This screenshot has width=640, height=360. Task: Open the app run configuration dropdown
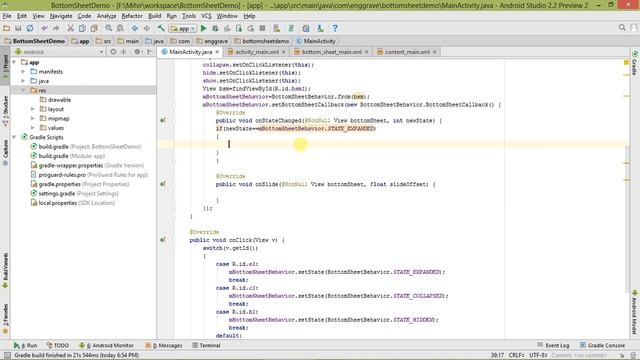click(183, 29)
